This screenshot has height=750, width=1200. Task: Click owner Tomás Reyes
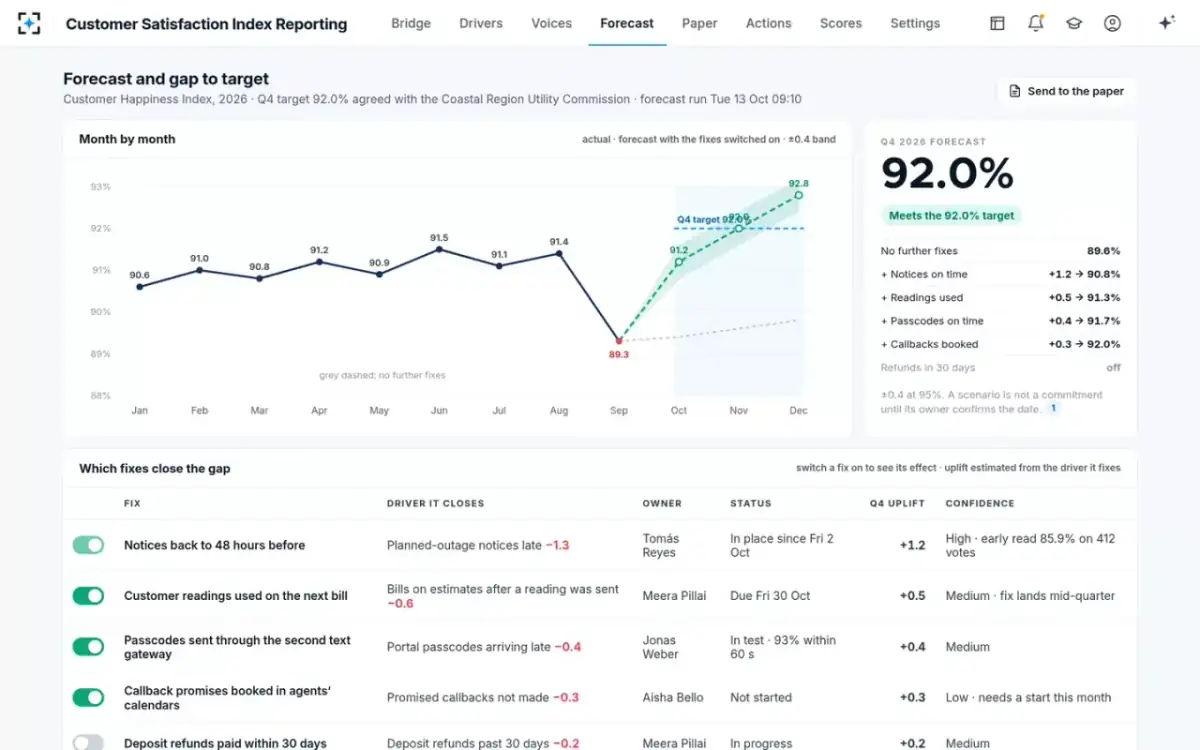click(x=661, y=545)
